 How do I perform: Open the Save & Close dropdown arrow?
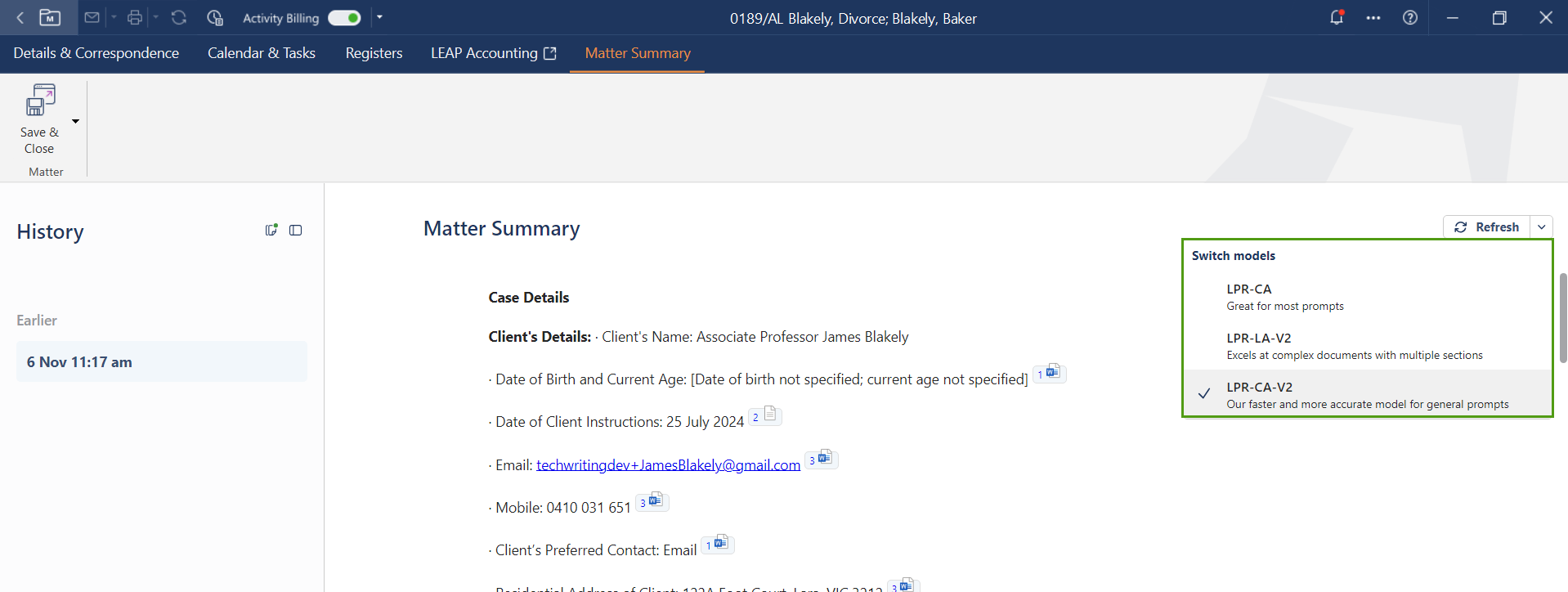[x=76, y=122]
